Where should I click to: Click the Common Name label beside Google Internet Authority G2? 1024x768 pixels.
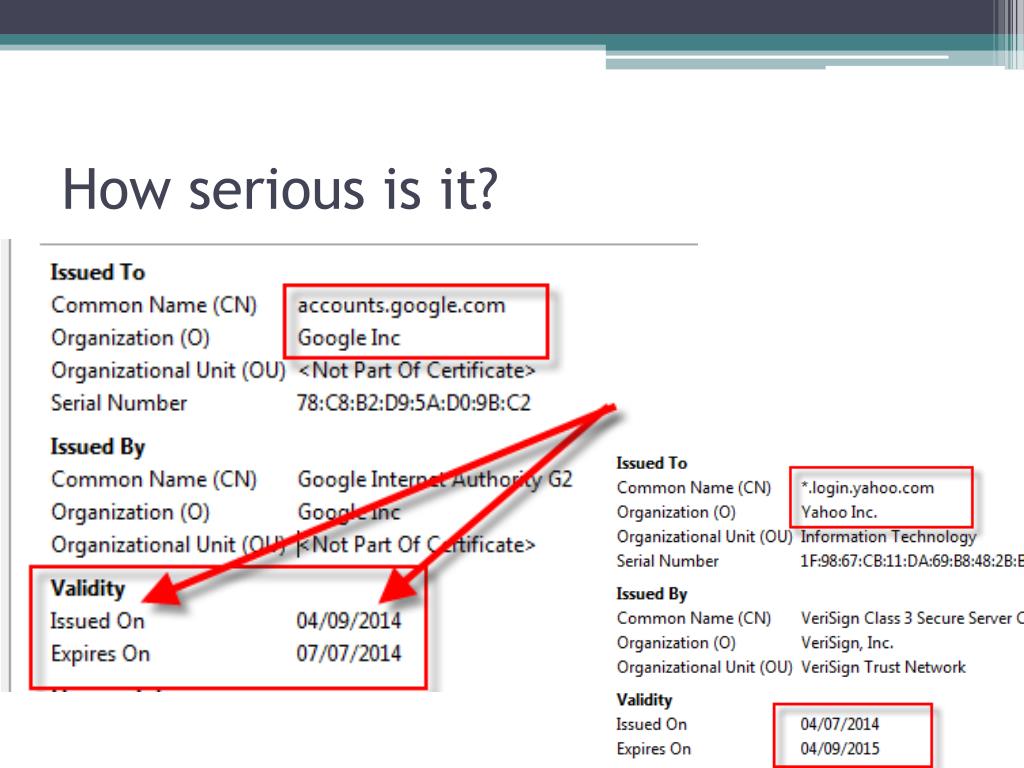pyautogui.click(x=154, y=479)
